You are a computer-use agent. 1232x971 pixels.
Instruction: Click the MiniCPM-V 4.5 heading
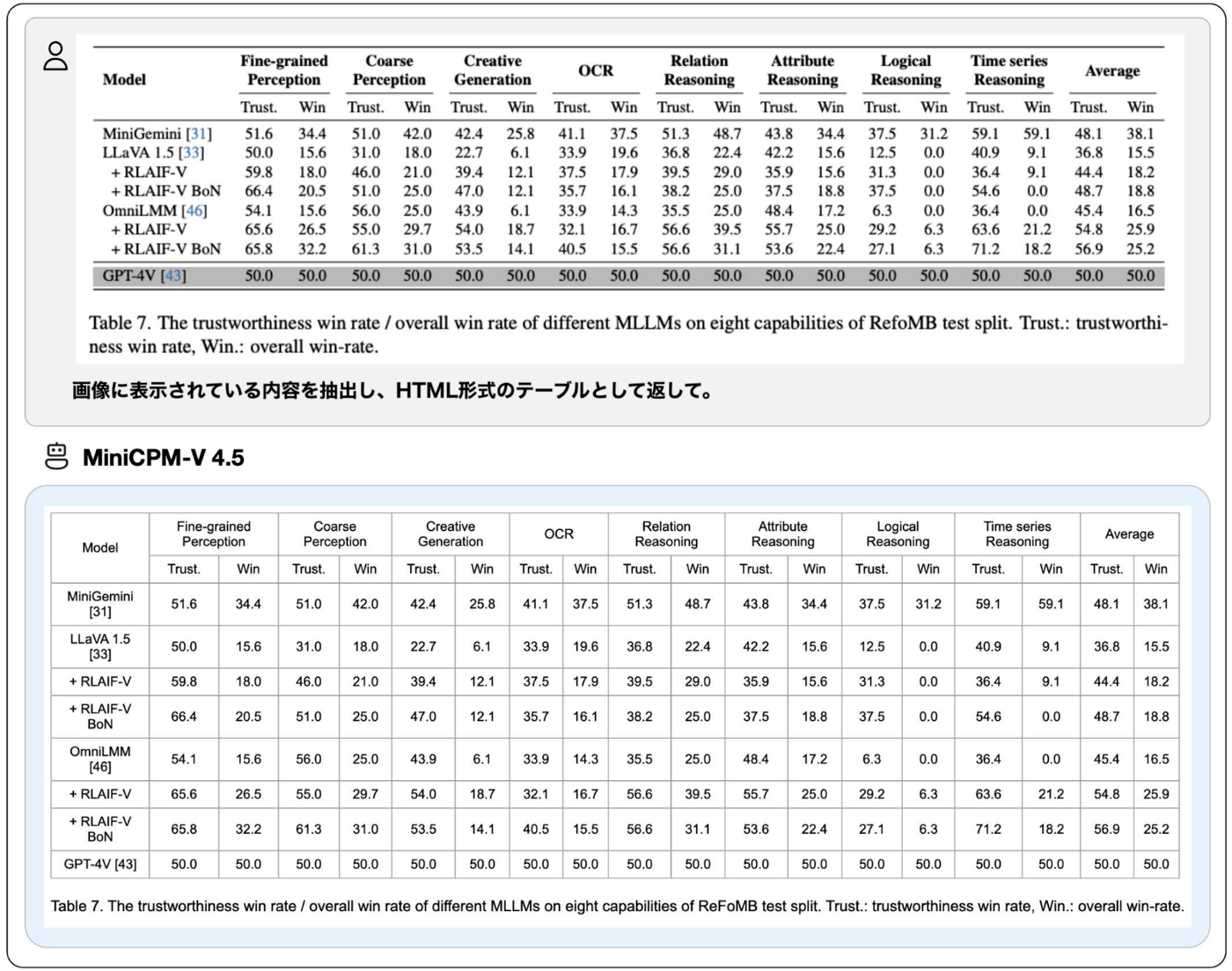click(164, 458)
